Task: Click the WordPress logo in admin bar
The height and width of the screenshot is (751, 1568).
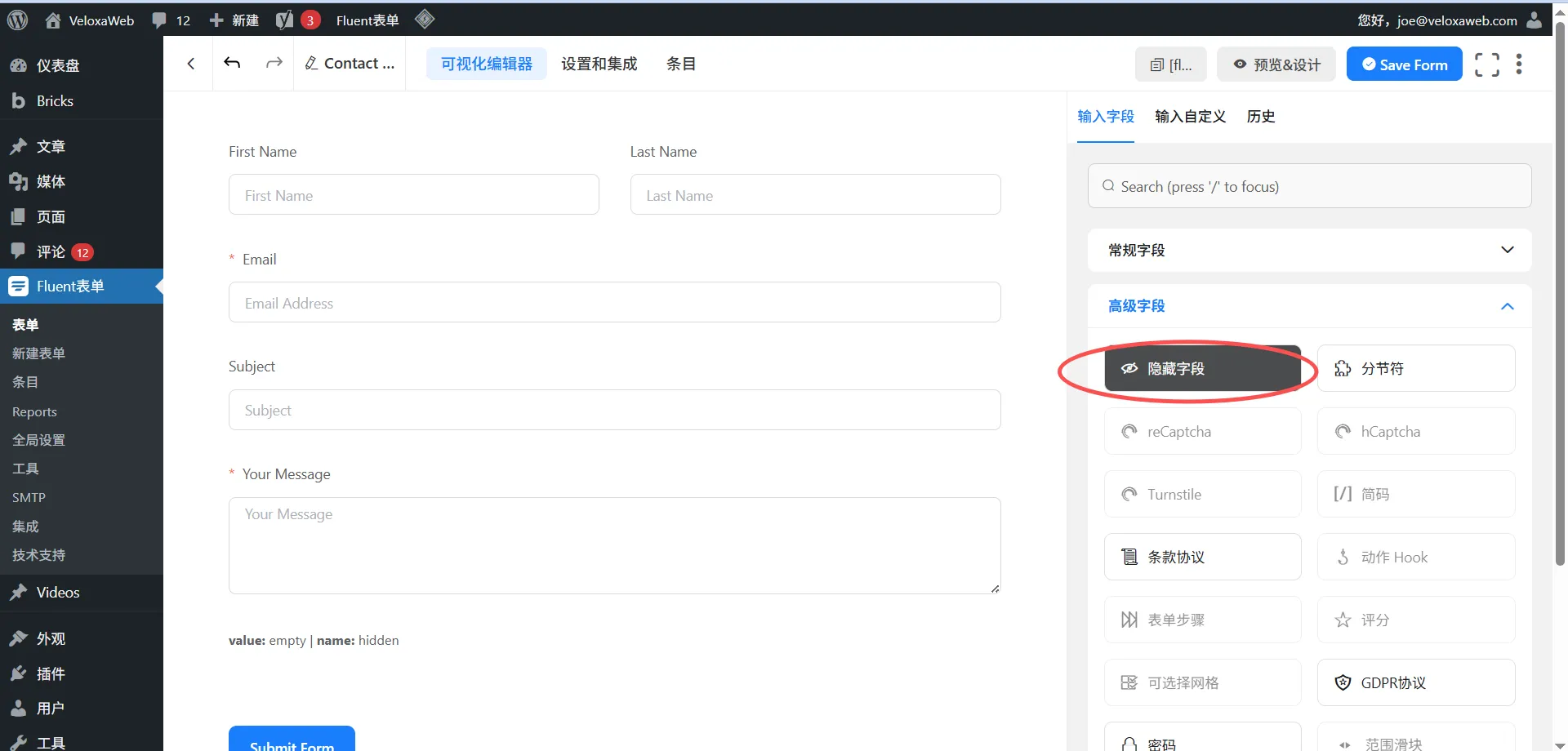Action: click(x=18, y=20)
